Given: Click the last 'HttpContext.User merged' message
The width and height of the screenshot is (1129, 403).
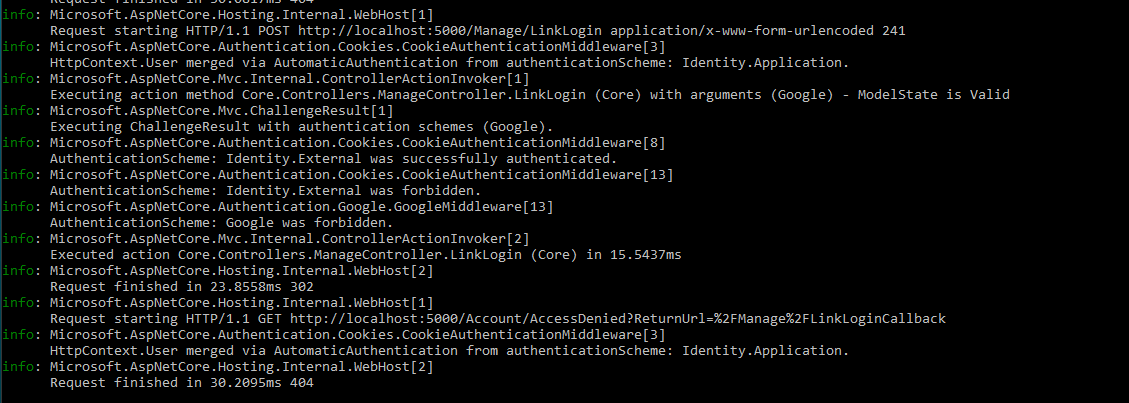Looking at the screenshot, I should pyautogui.click(x=449, y=350).
